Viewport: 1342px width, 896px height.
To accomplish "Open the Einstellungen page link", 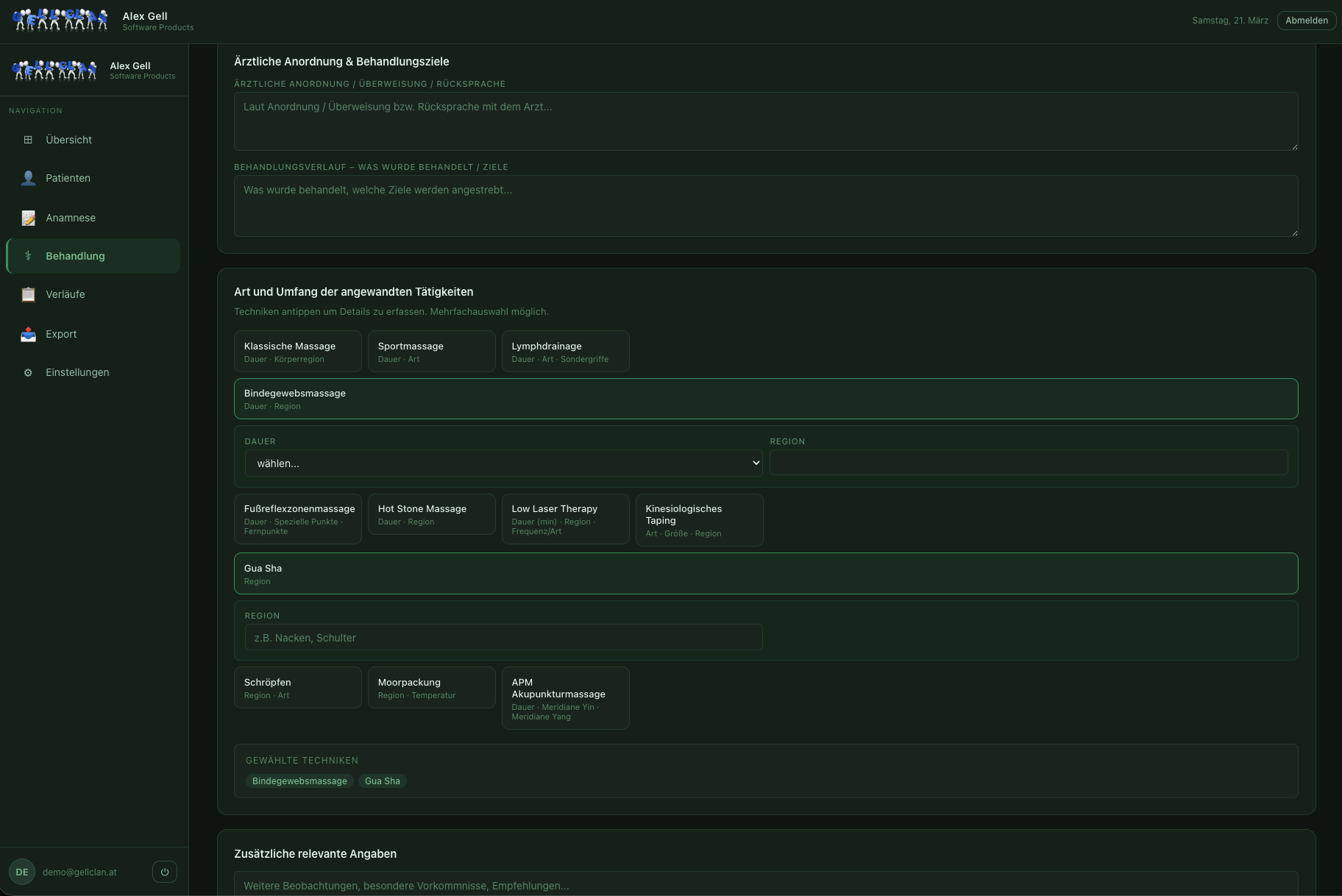I will click(93, 372).
